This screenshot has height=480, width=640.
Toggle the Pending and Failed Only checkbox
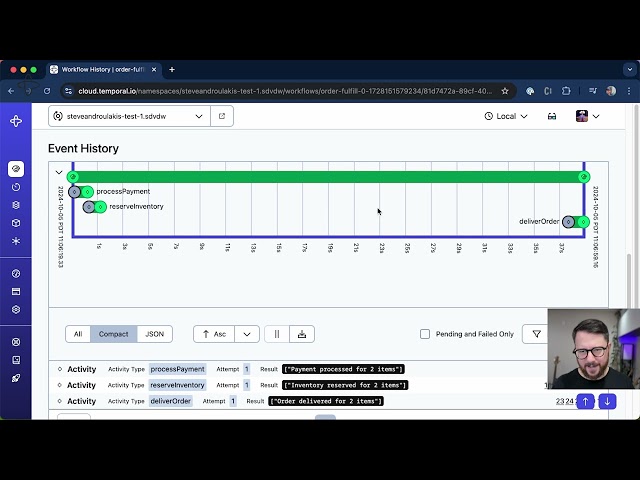[425, 334]
